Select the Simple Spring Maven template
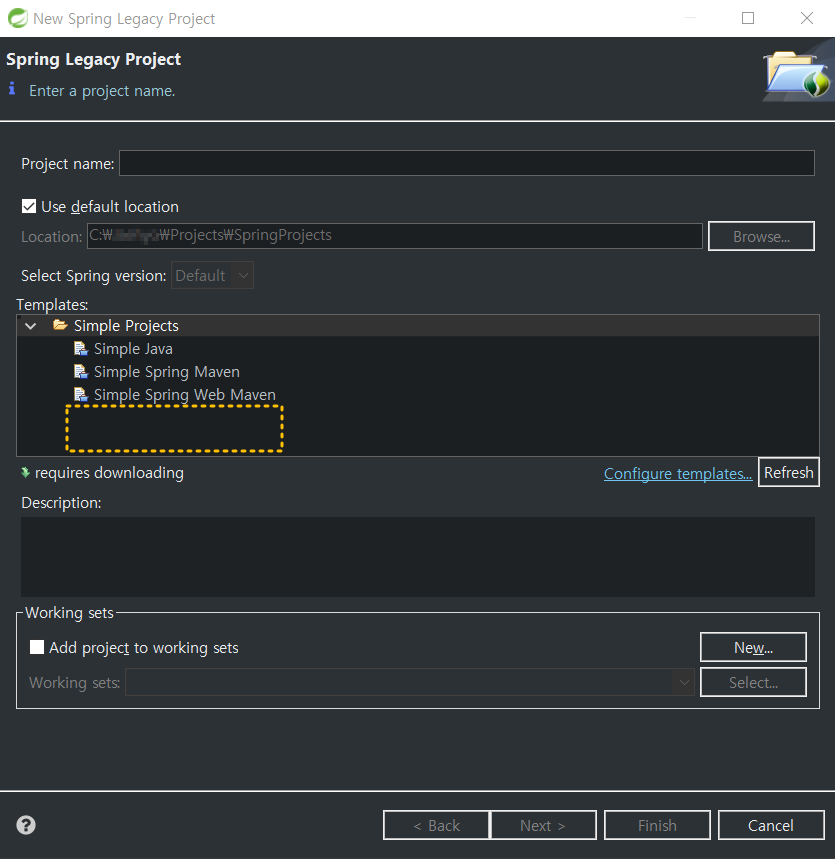 tap(167, 371)
